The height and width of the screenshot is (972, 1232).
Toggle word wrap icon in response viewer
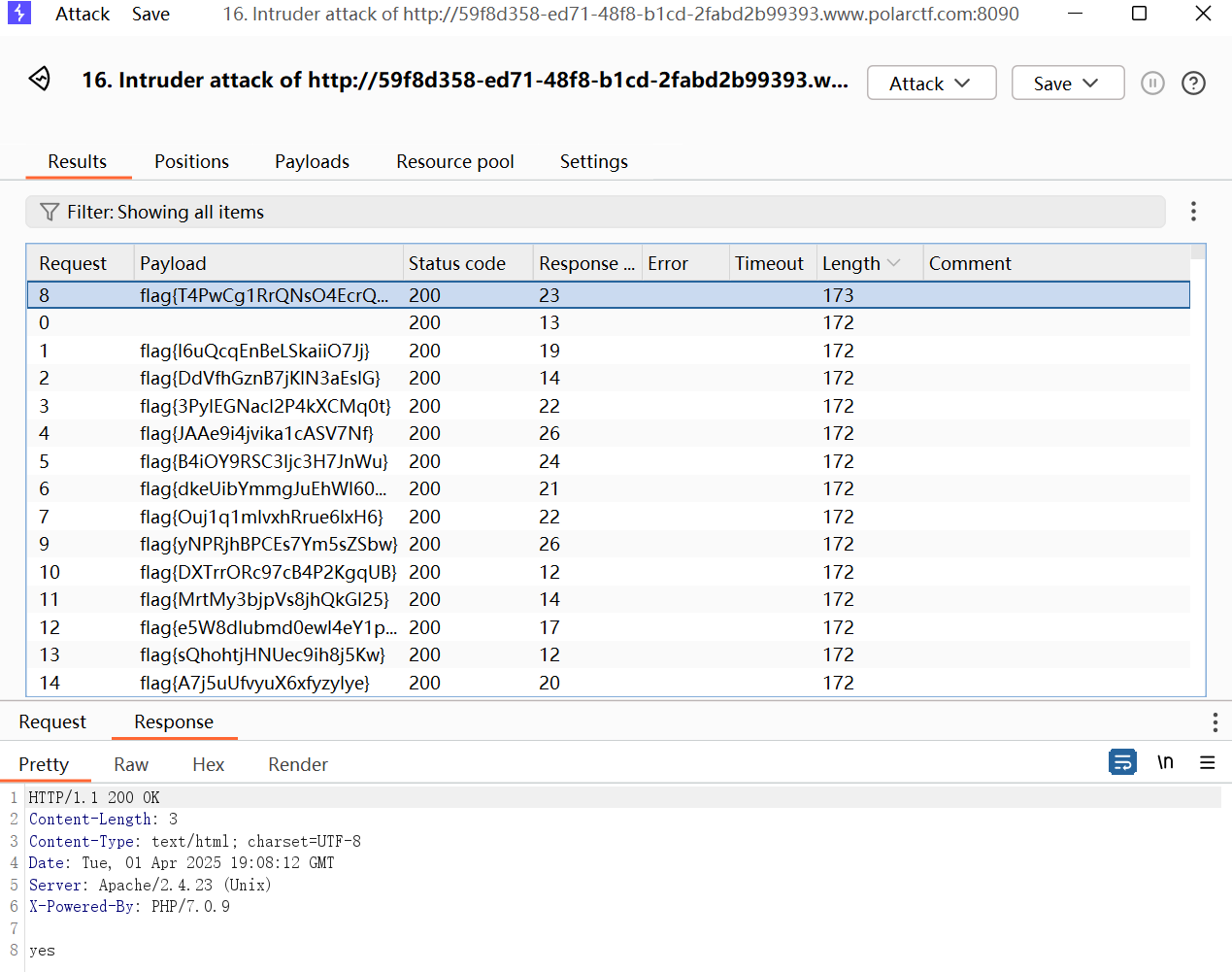[x=1122, y=762]
